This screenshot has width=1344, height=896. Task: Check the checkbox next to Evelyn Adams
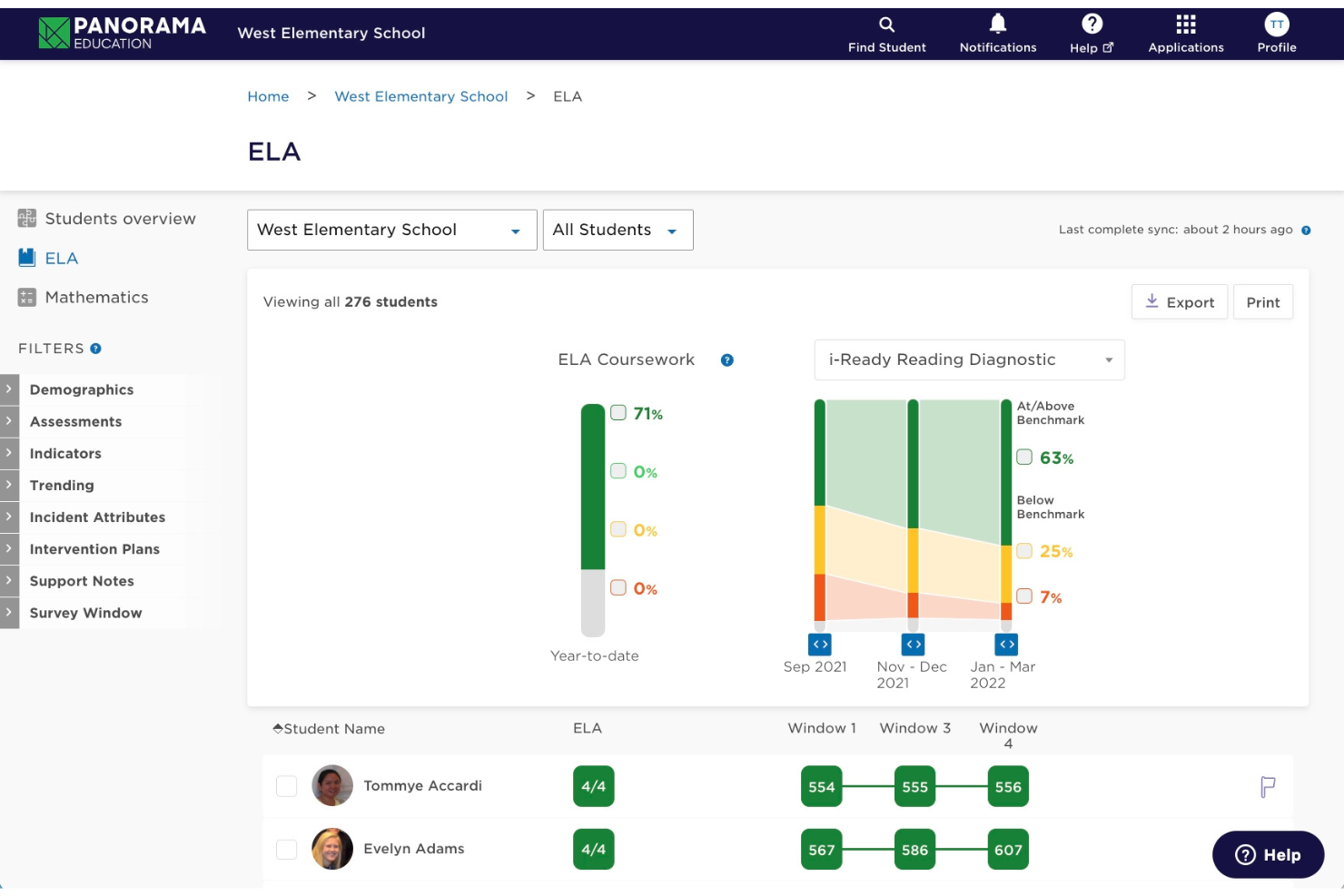(286, 849)
